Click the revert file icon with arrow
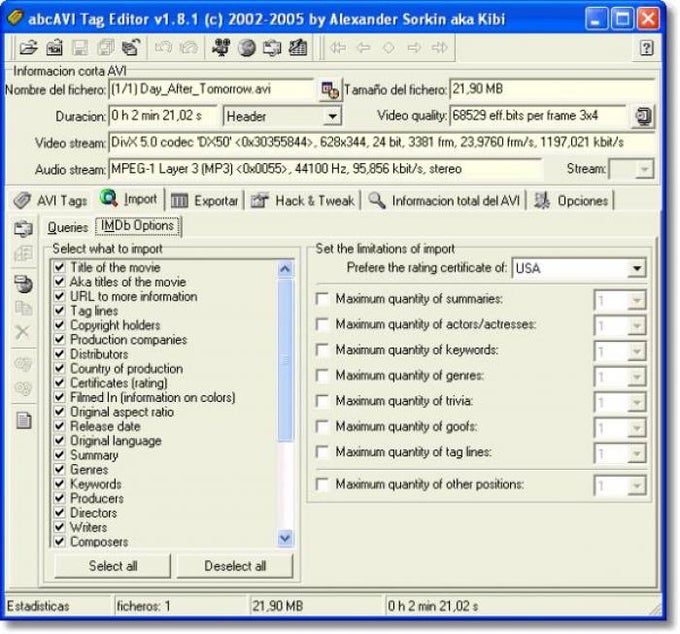The width and height of the screenshot is (680, 634). click(x=131, y=47)
